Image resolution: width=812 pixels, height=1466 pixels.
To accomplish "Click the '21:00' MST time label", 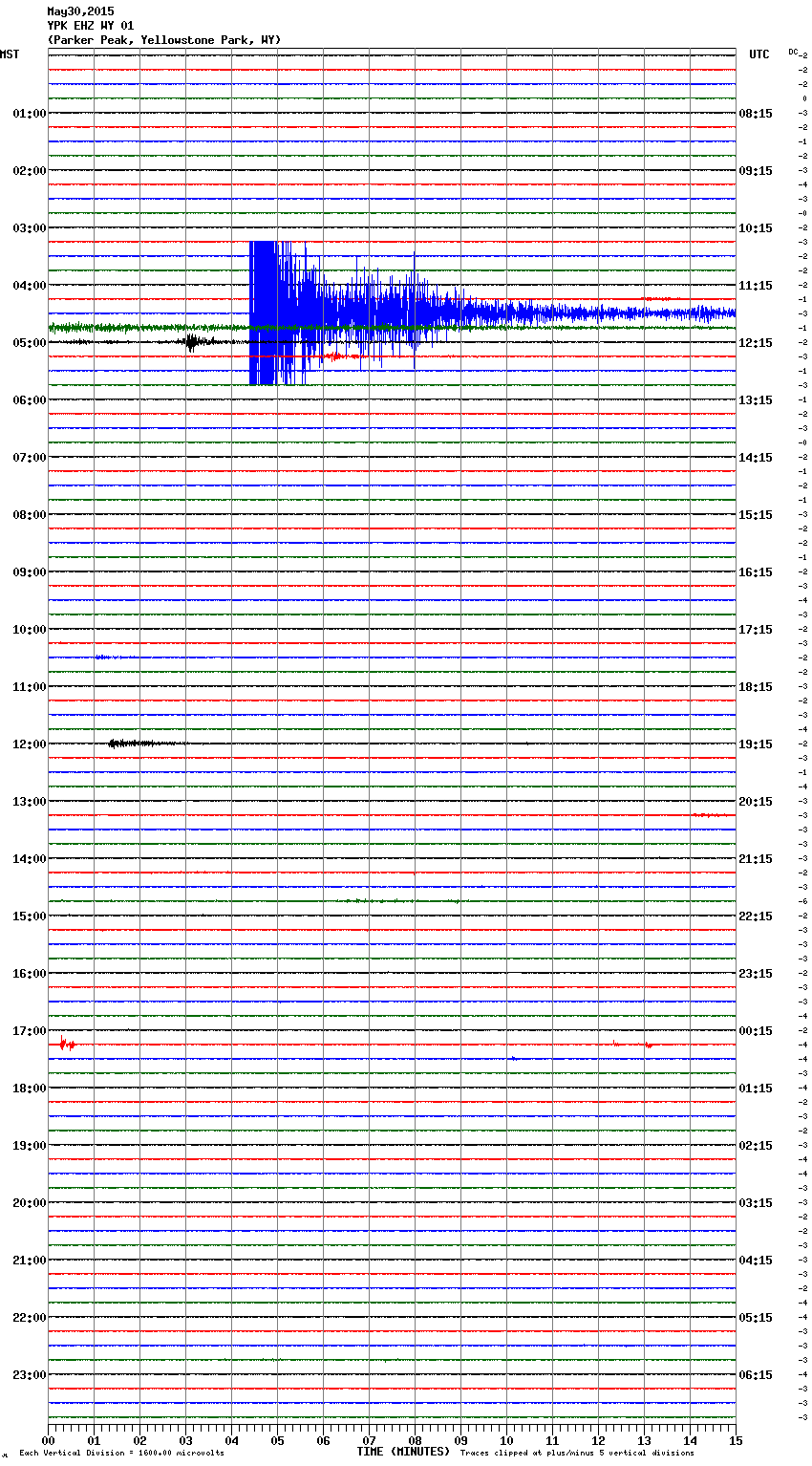I will 29,1260.
